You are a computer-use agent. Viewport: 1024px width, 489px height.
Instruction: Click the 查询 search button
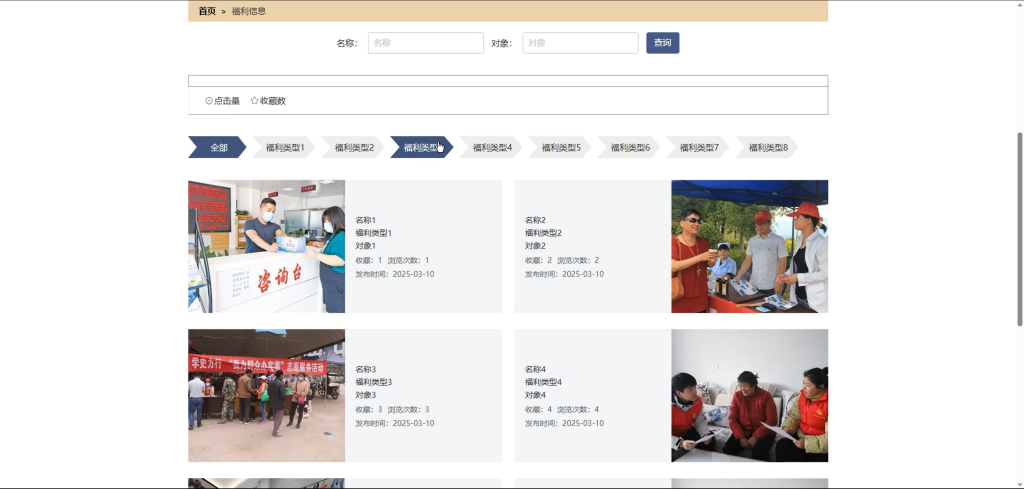[x=663, y=43]
